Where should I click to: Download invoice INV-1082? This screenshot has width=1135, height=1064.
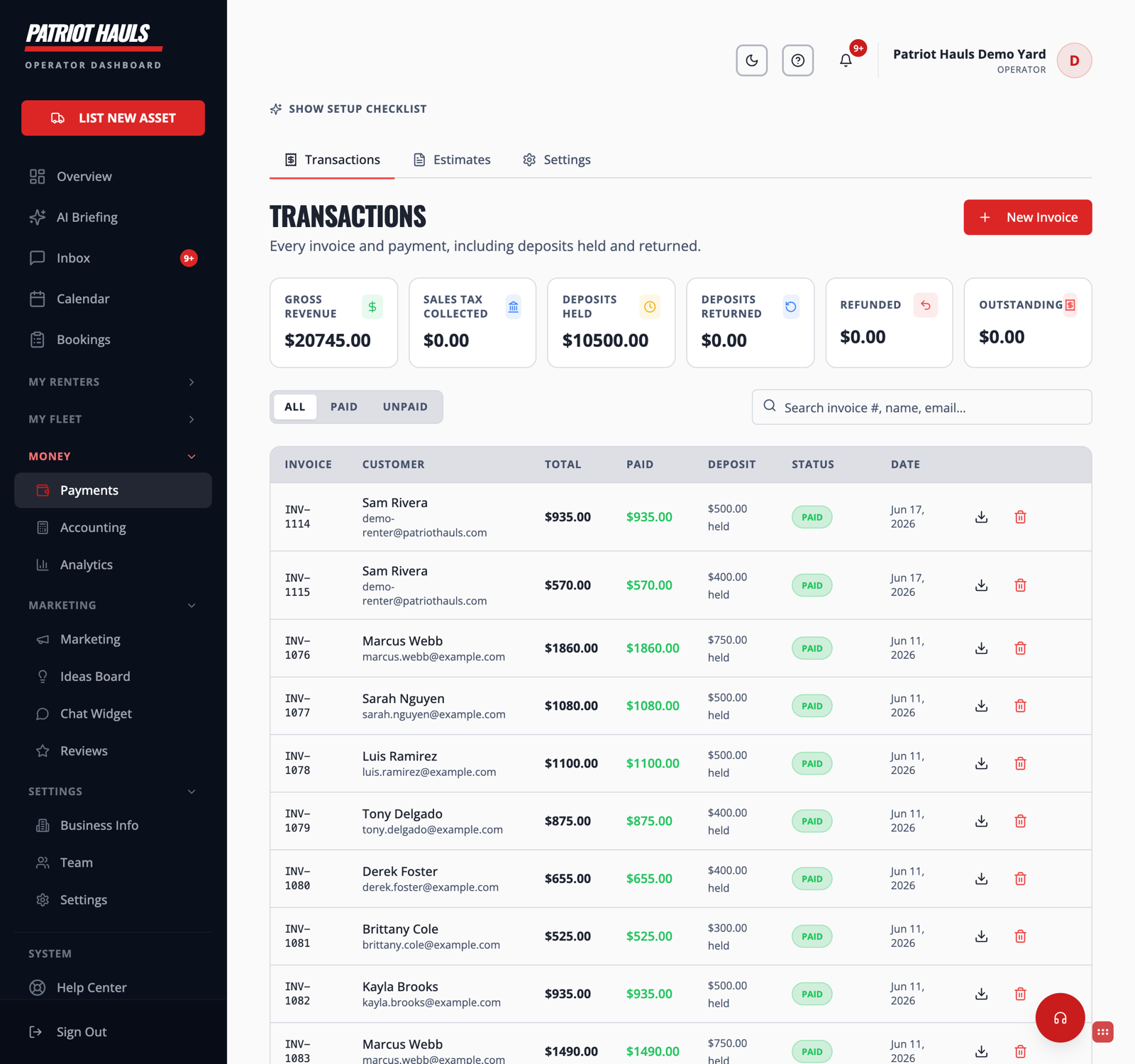point(981,994)
